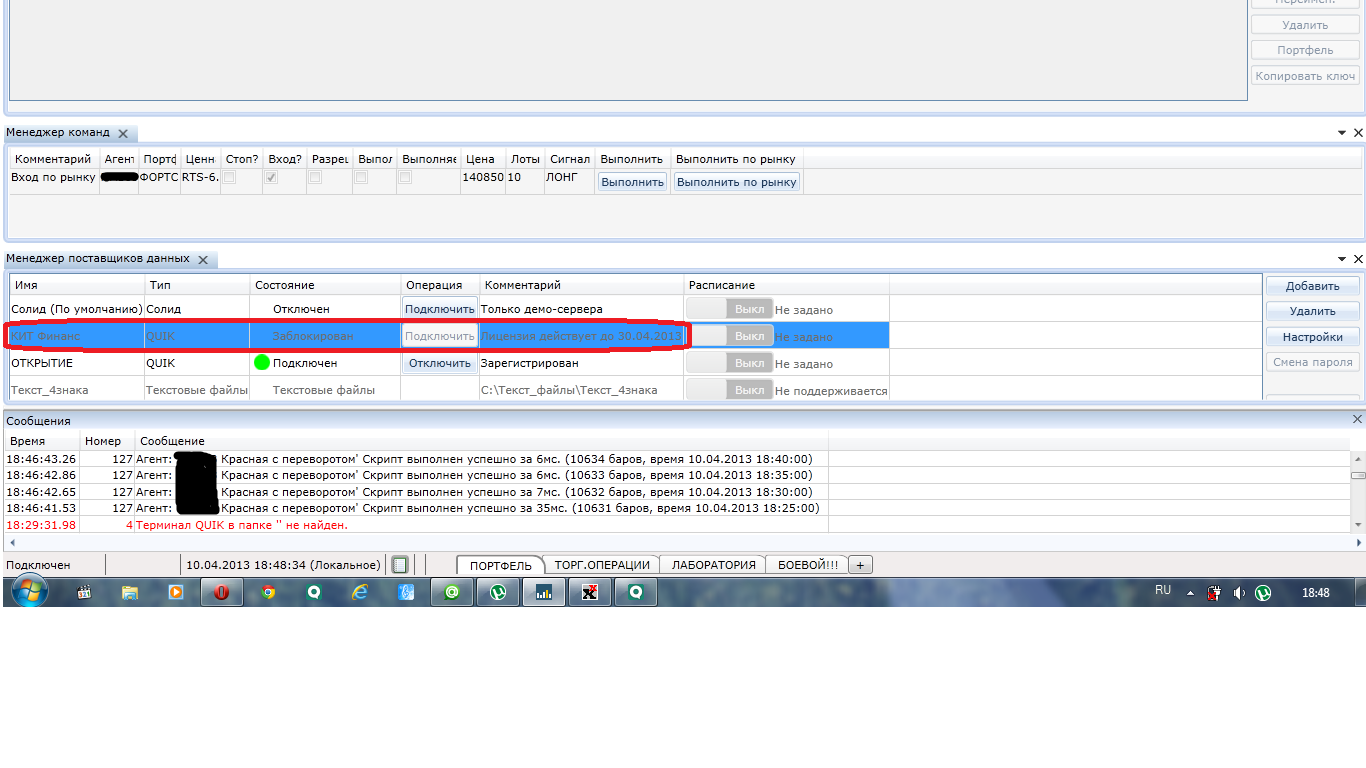
Task: Close the Менеджер команд tab
Action: [x=123, y=133]
